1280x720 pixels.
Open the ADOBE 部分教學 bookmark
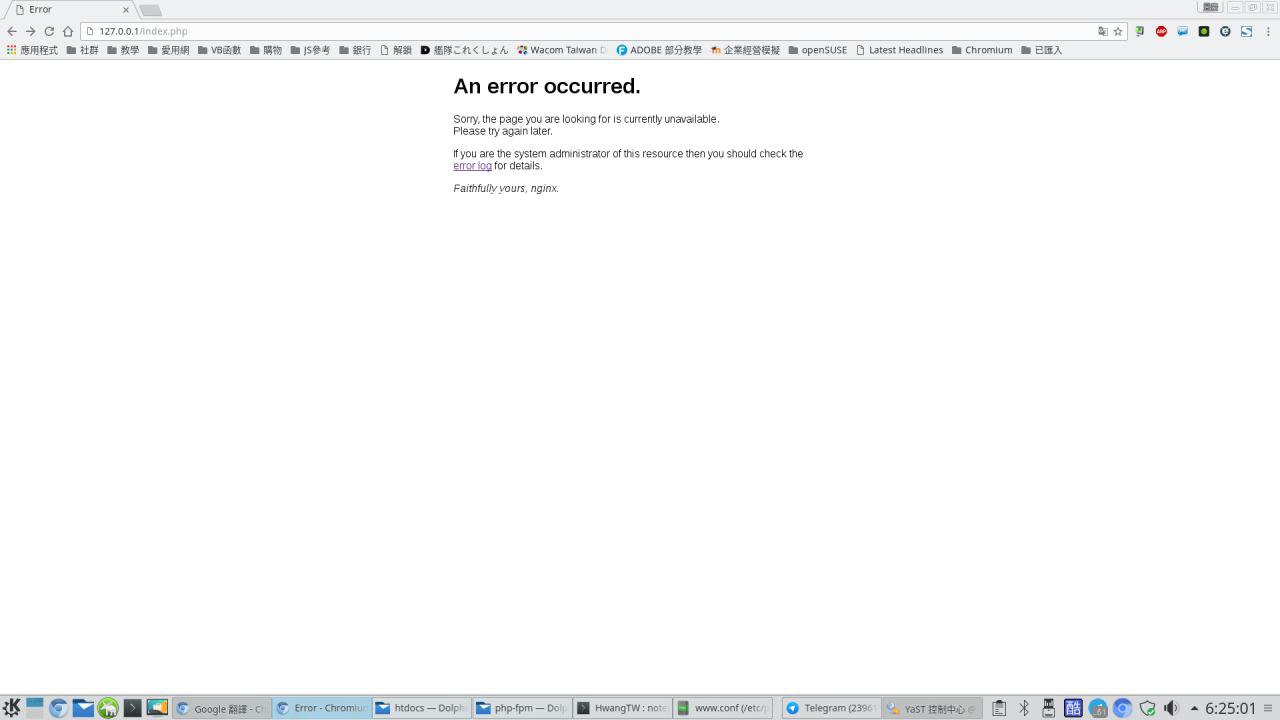coord(659,50)
